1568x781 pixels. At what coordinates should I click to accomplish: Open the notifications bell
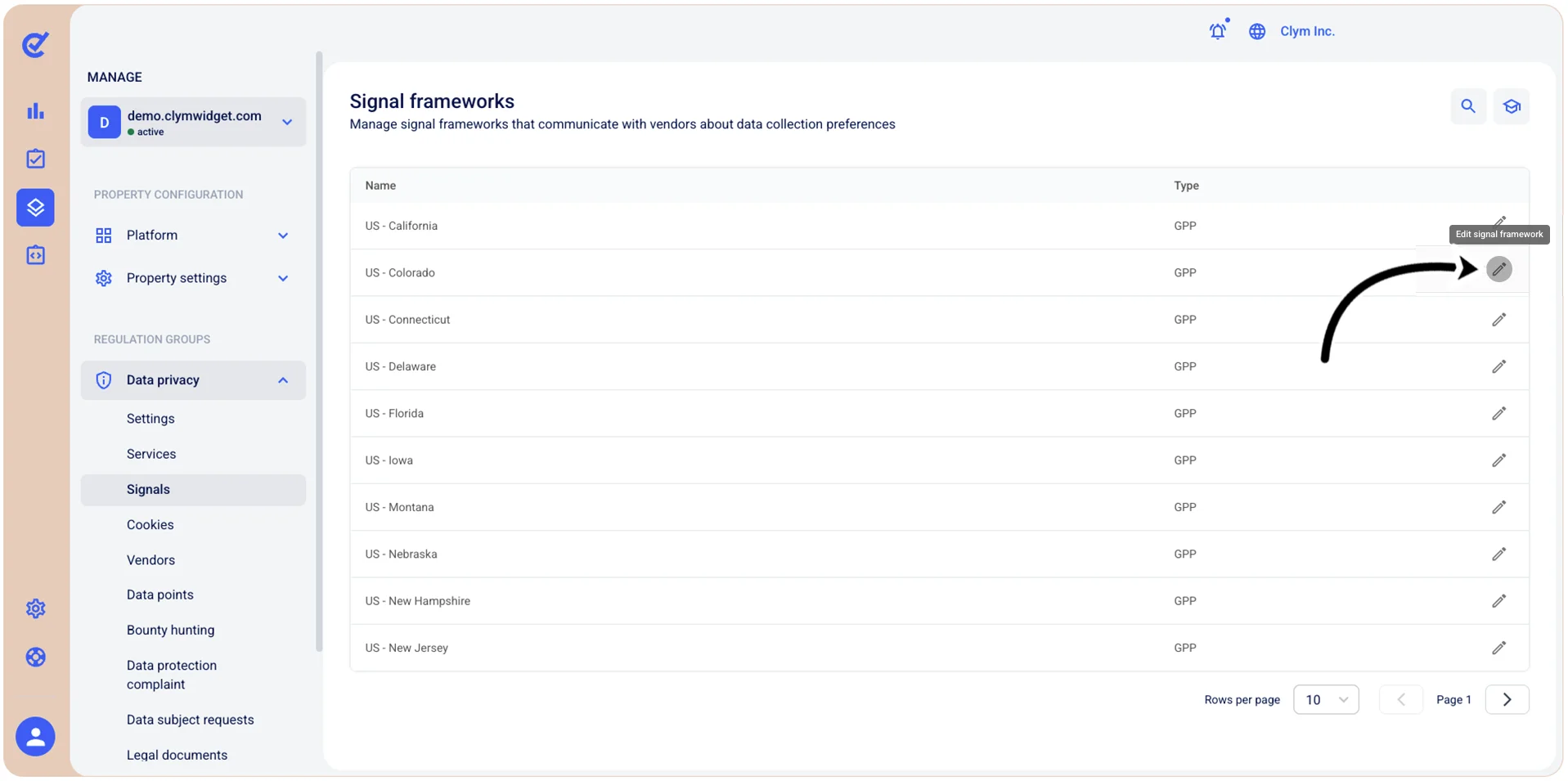(1218, 31)
